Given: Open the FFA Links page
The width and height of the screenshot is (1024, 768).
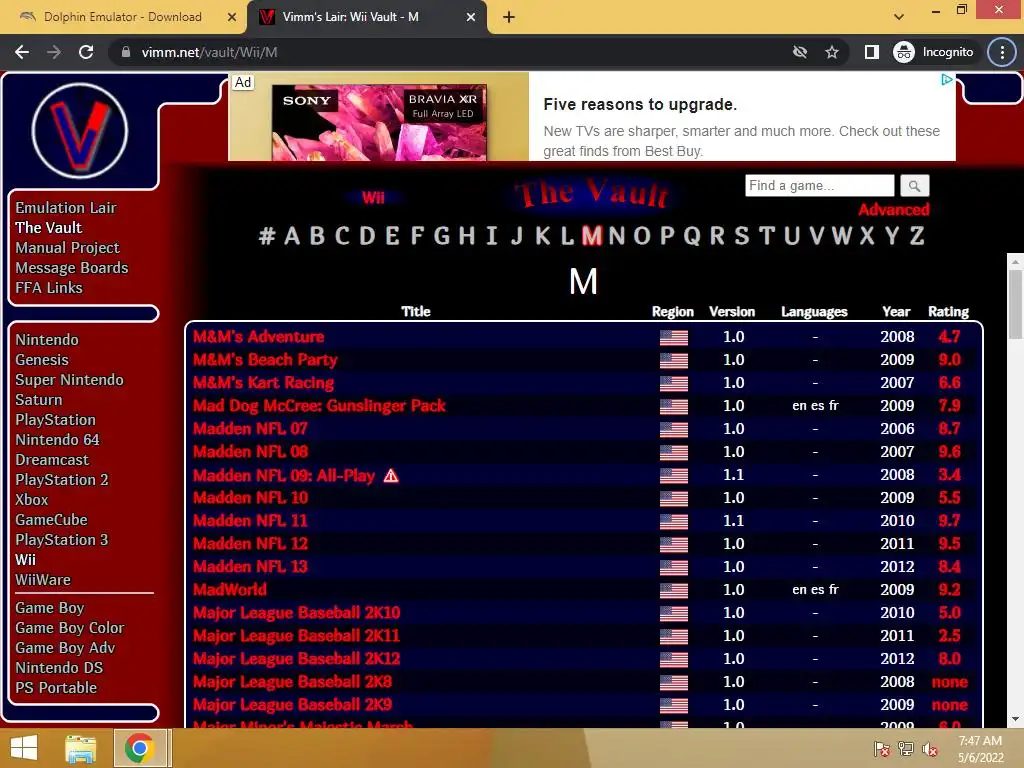Looking at the screenshot, I should point(49,288).
